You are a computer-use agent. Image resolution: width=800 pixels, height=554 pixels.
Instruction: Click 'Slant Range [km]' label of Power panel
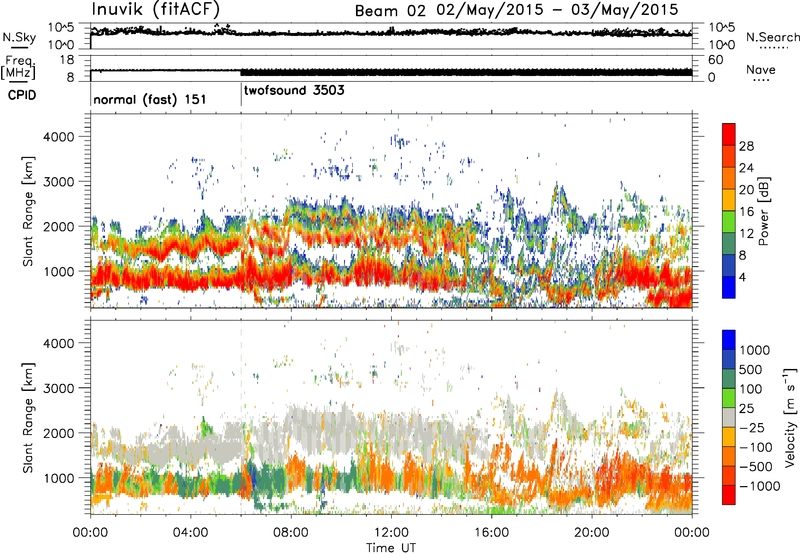[x=28, y=211]
